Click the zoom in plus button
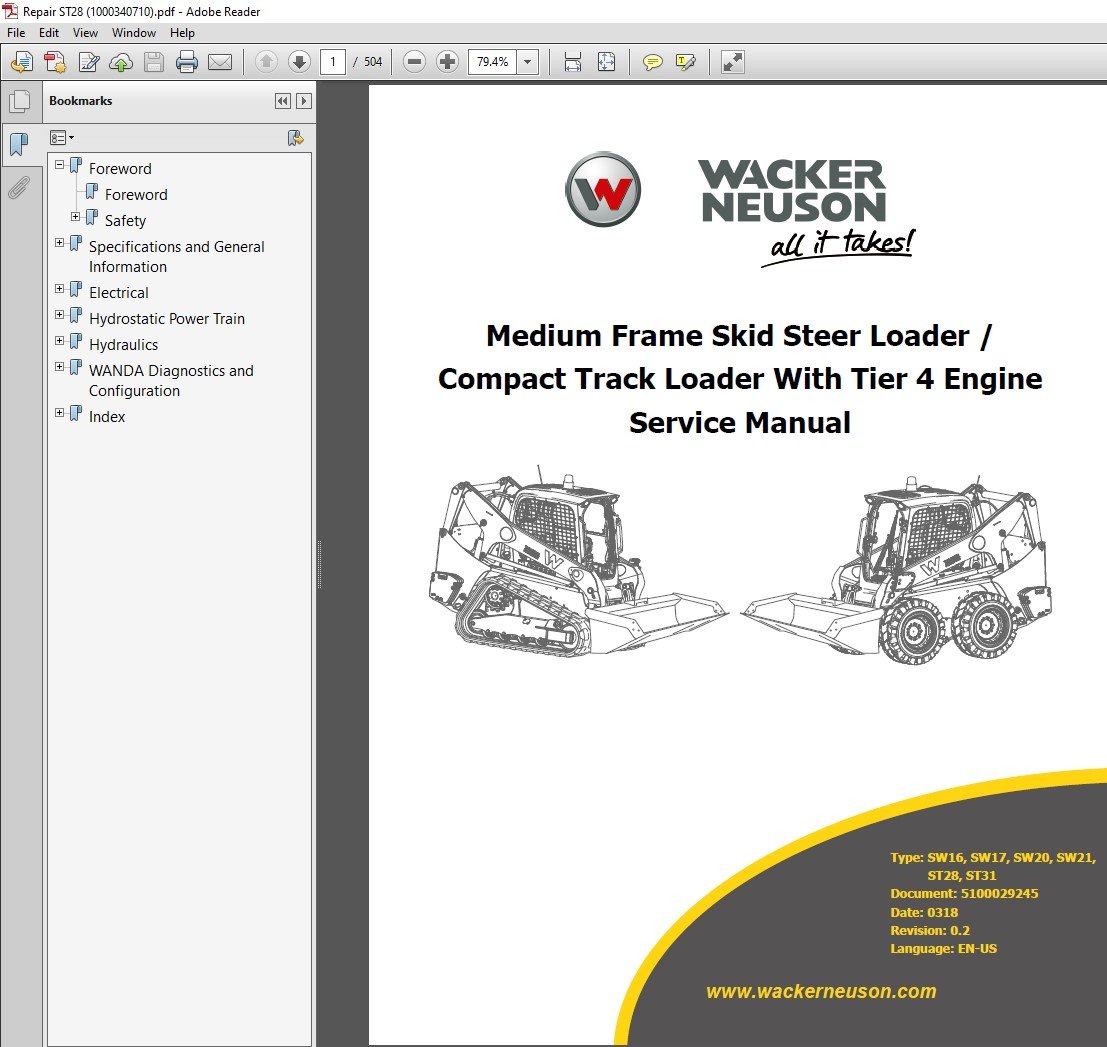This screenshot has height=1047, width=1107. pos(448,62)
